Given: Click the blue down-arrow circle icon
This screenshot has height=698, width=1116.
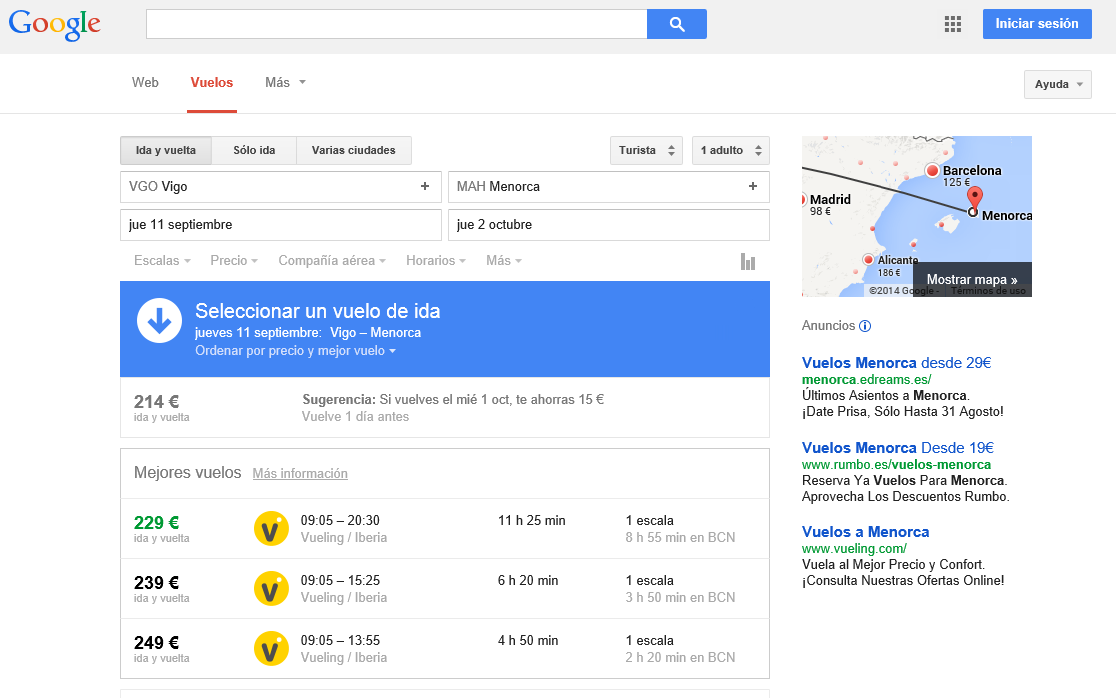Looking at the screenshot, I should coord(159,320).
